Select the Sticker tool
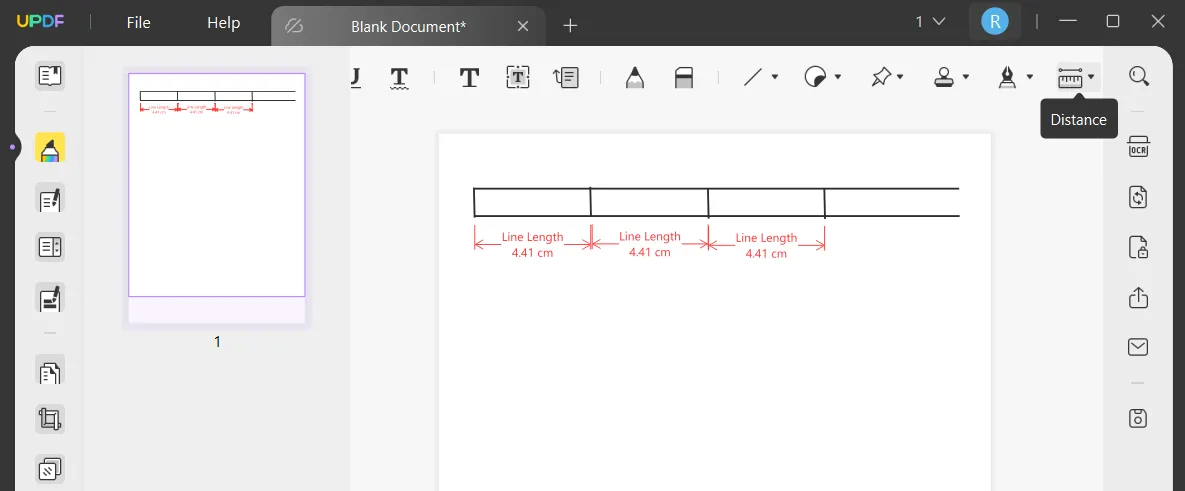 (x=815, y=77)
